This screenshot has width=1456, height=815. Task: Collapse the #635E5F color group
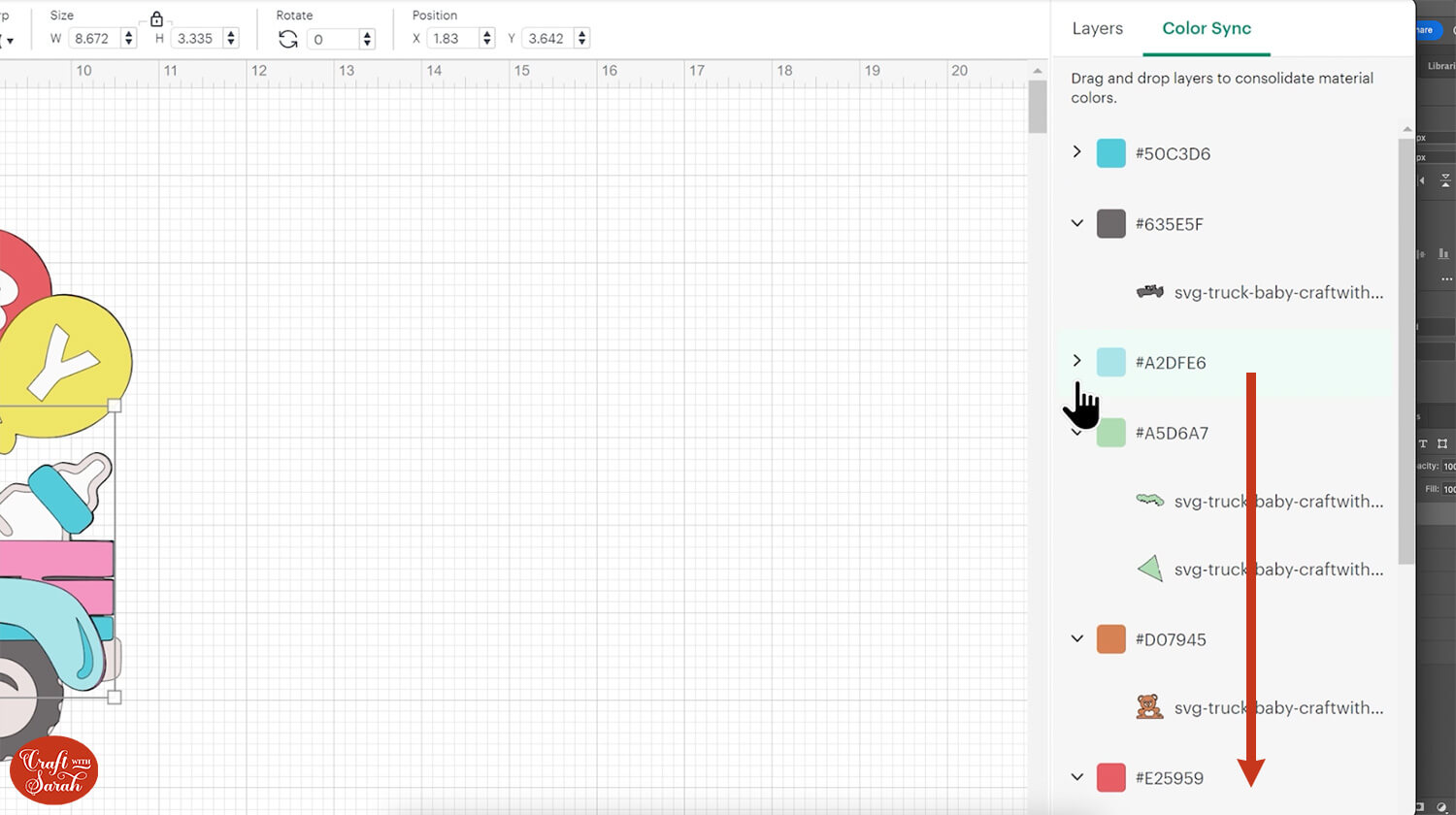pos(1076,223)
